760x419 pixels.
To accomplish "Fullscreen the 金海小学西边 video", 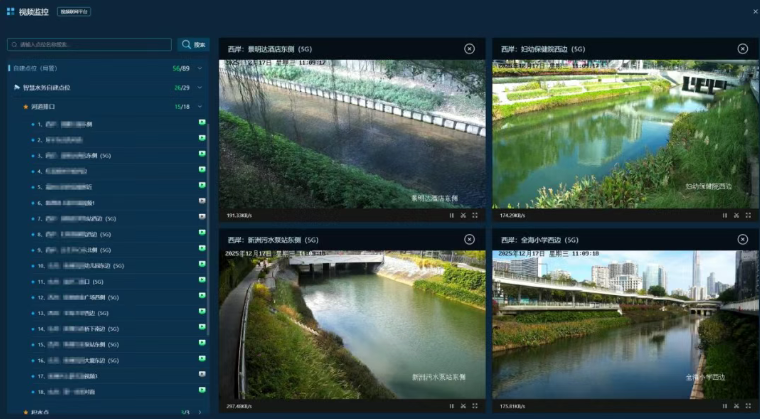I will click(748, 406).
